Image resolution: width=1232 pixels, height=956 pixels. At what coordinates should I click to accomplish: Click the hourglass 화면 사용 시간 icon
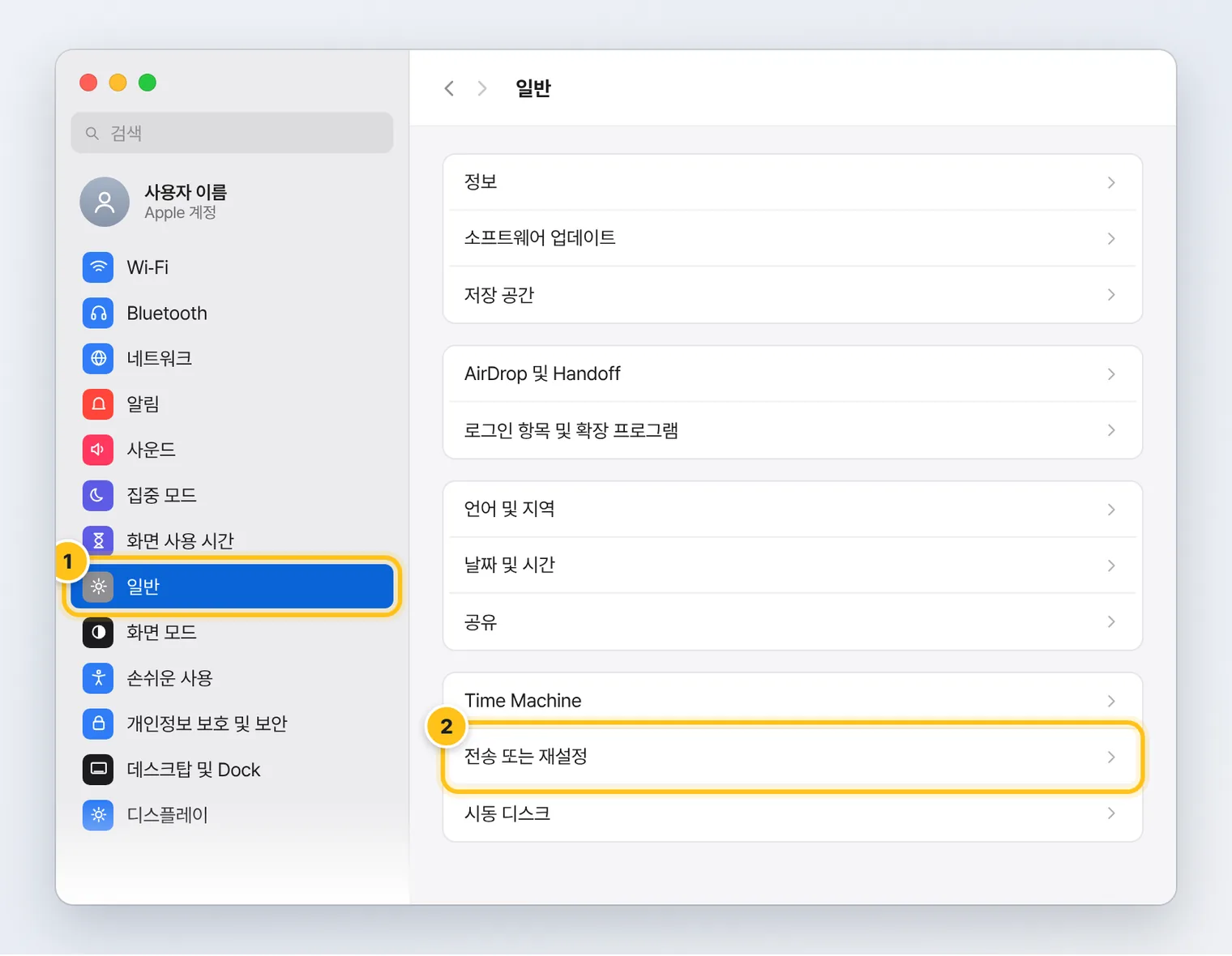(x=98, y=540)
